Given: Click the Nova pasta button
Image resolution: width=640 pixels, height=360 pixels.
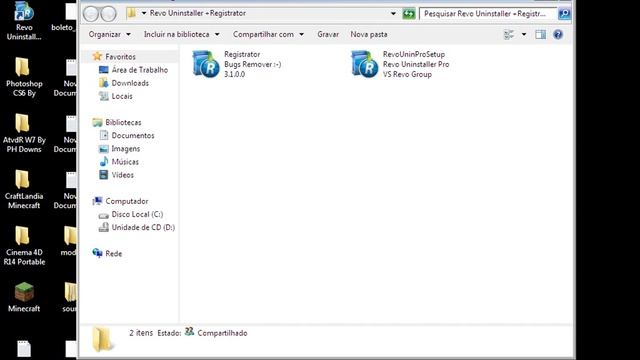Looking at the screenshot, I should [x=369, y=34].
